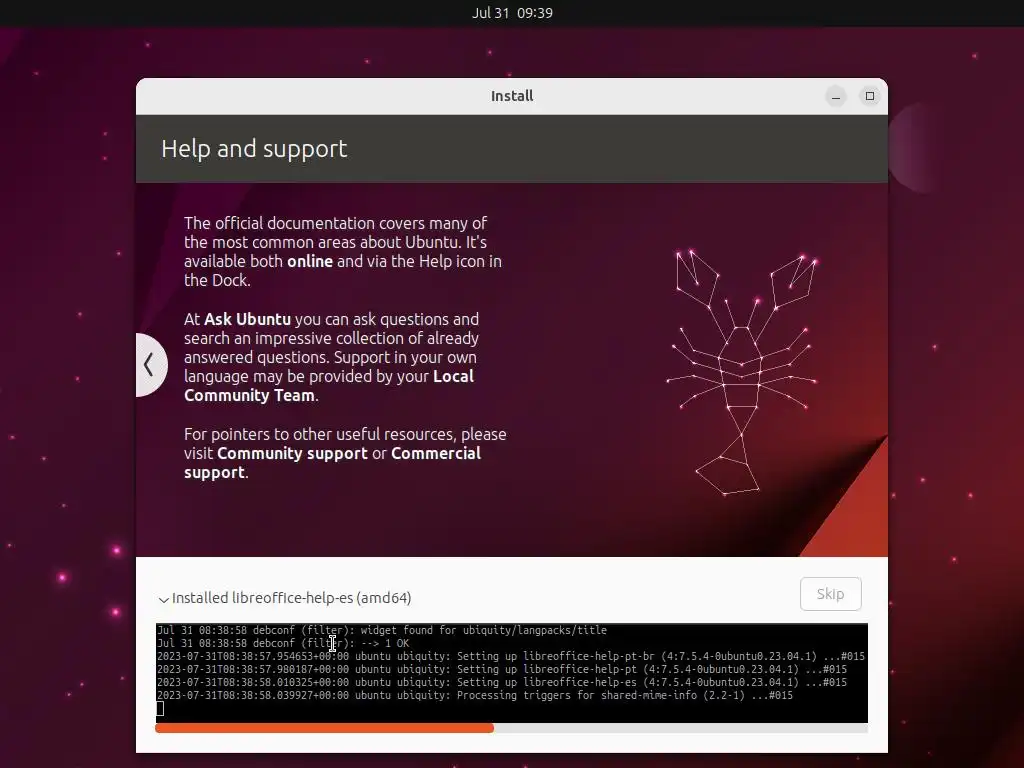The width and height of the screenshot is (1024, 768).
Task: Click the log line mentioning libreoffice-help-pt-br
Action: click(x=511, y=656)
